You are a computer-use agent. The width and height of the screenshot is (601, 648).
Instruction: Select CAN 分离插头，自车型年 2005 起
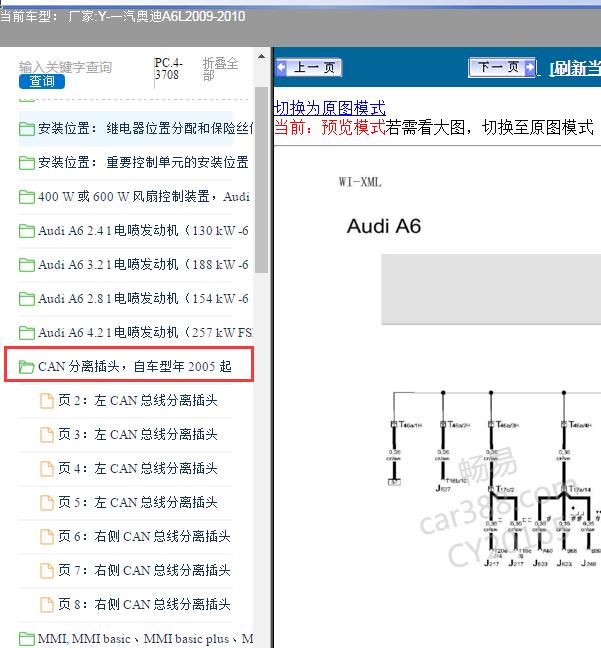(x=135, y=366)
